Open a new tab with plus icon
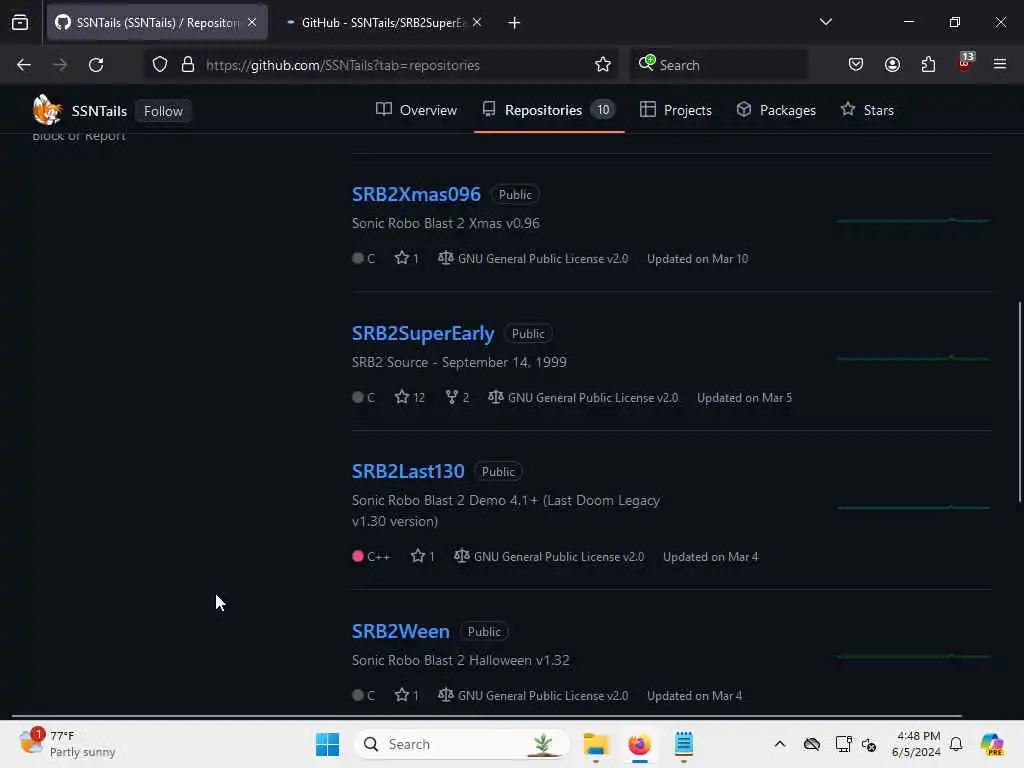This screenshot has height=768, width=1024. (x=514, y=23)
